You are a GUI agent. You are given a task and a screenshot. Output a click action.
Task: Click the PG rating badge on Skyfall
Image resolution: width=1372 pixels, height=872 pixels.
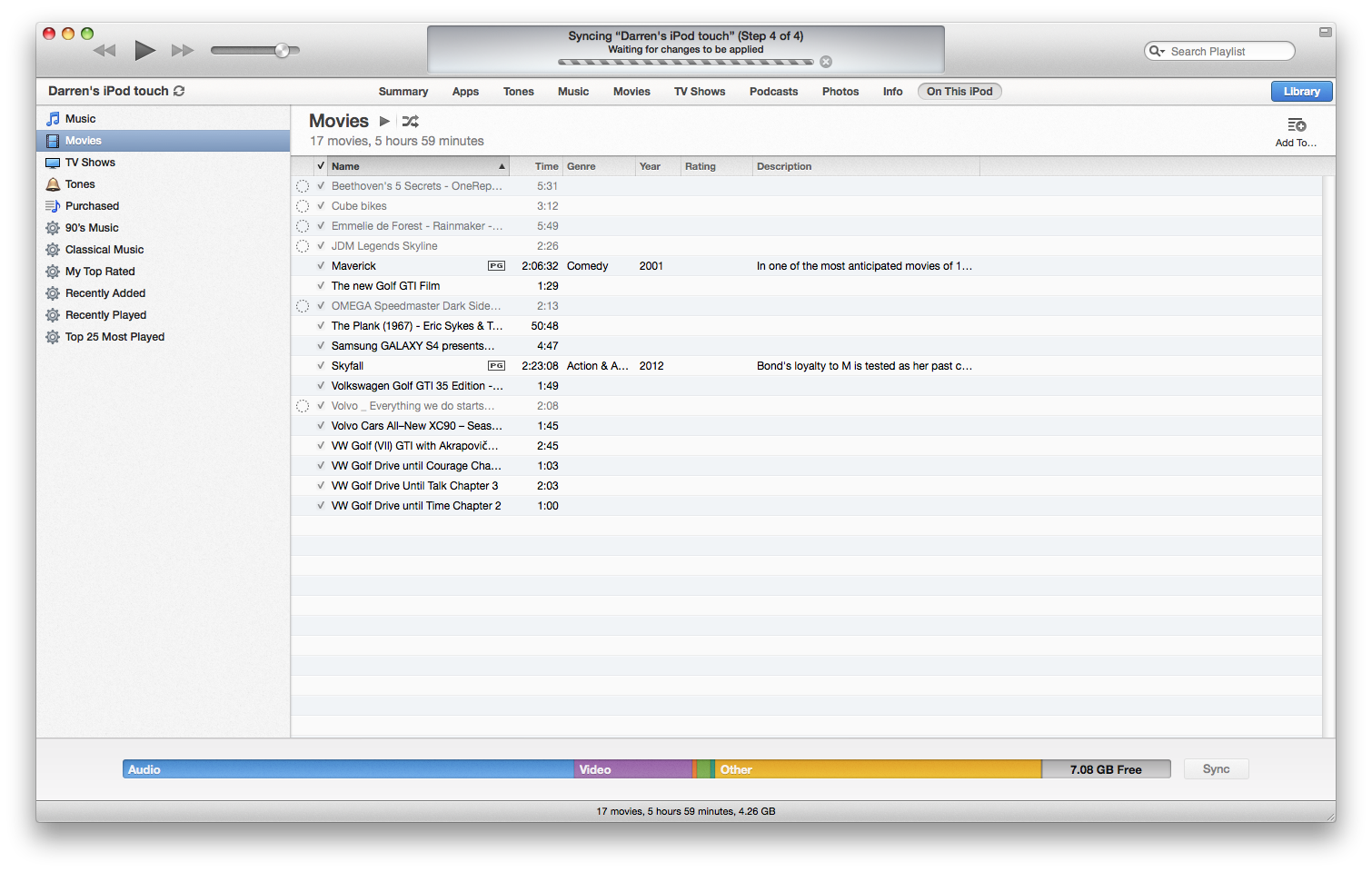tap(496, 366)
